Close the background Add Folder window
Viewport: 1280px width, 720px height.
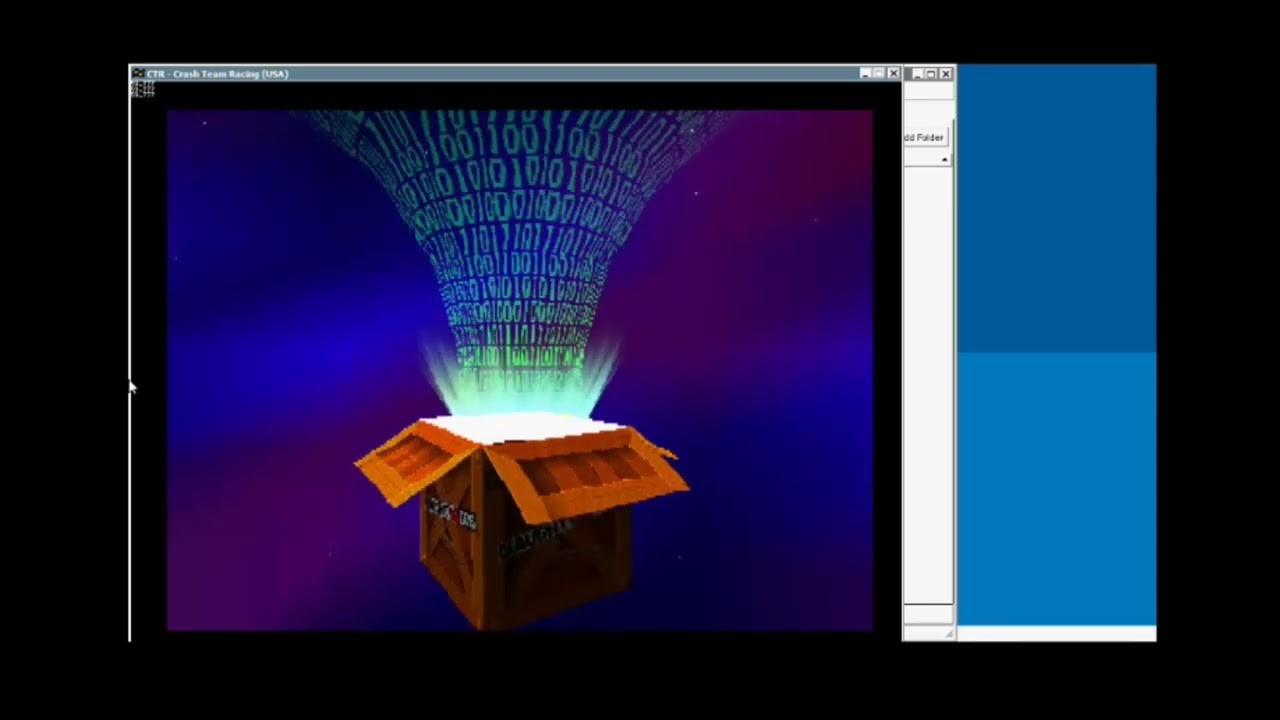tap(945, 74)
